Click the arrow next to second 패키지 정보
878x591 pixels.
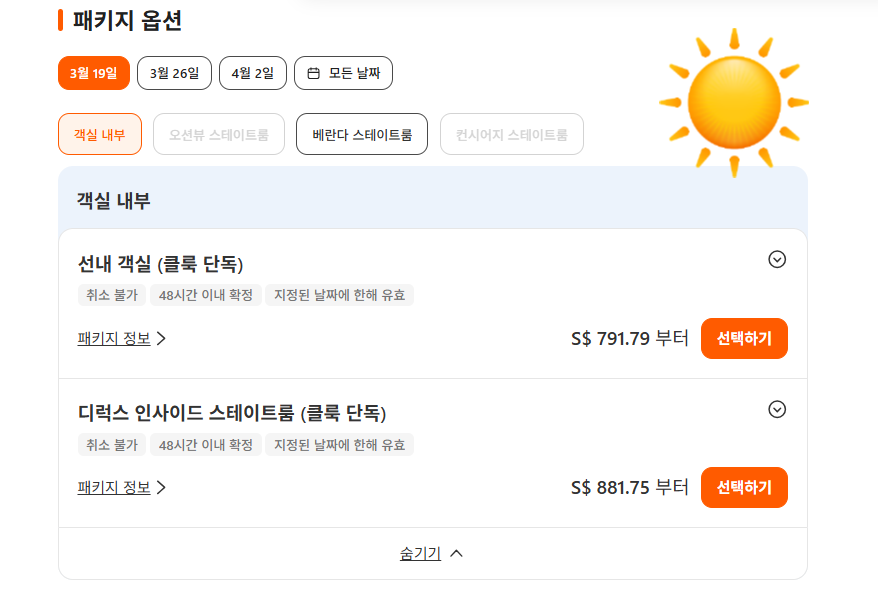pos(161,487)
